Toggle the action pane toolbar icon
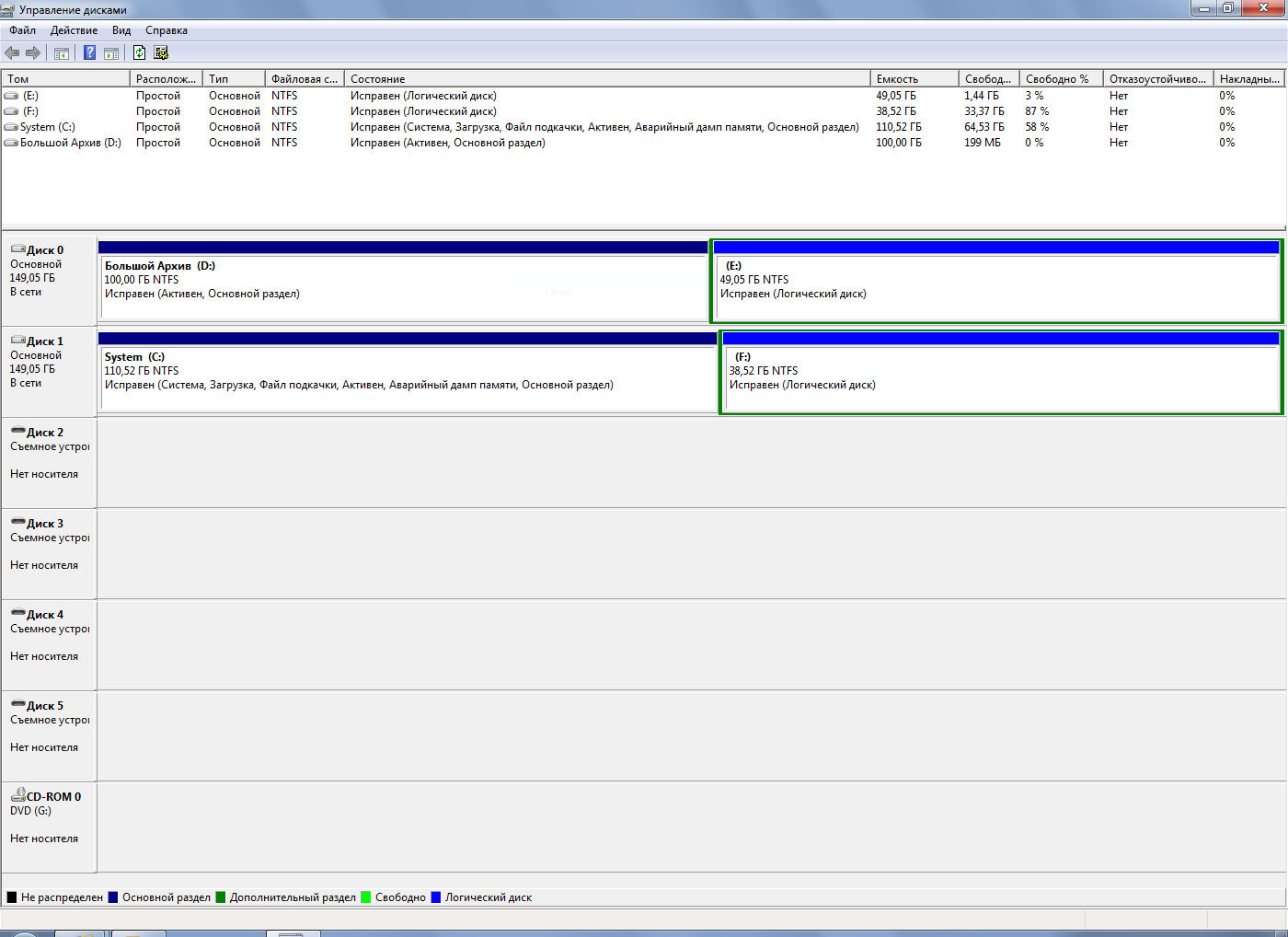Screen dimensions: 1288x937 pos(111,53)
